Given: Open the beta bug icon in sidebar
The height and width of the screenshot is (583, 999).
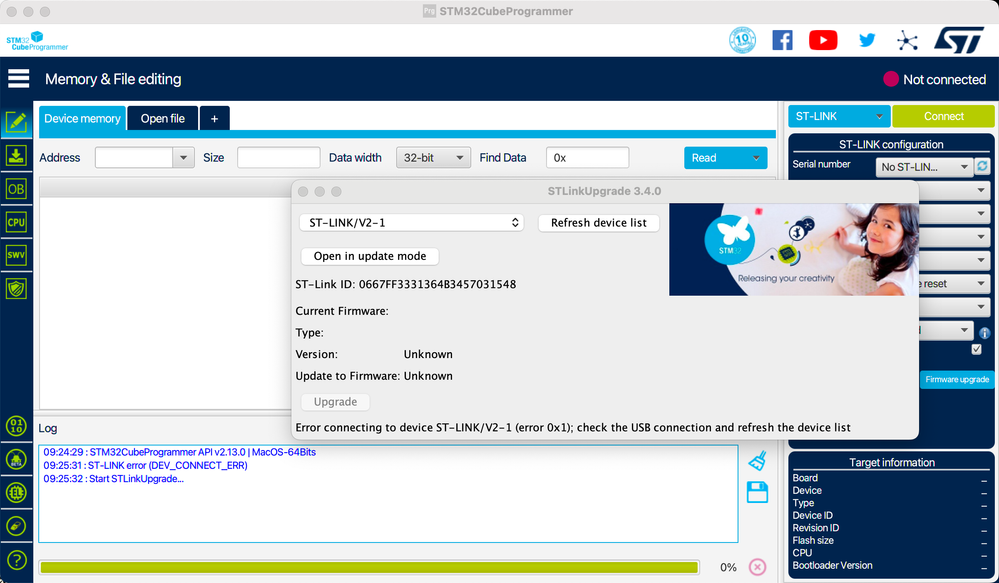Looking at the screenshot, I should (x=16, y=459).
